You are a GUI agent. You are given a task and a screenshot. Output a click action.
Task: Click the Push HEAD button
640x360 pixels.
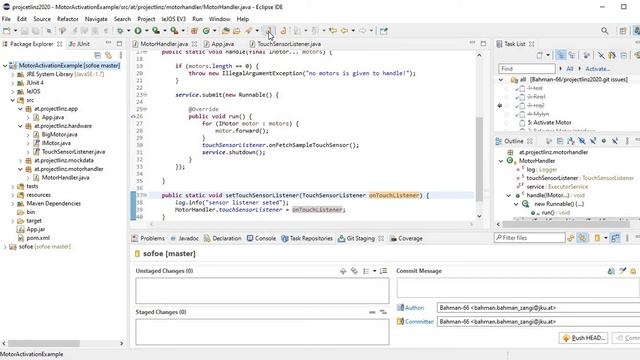click(x=584, y=338)
